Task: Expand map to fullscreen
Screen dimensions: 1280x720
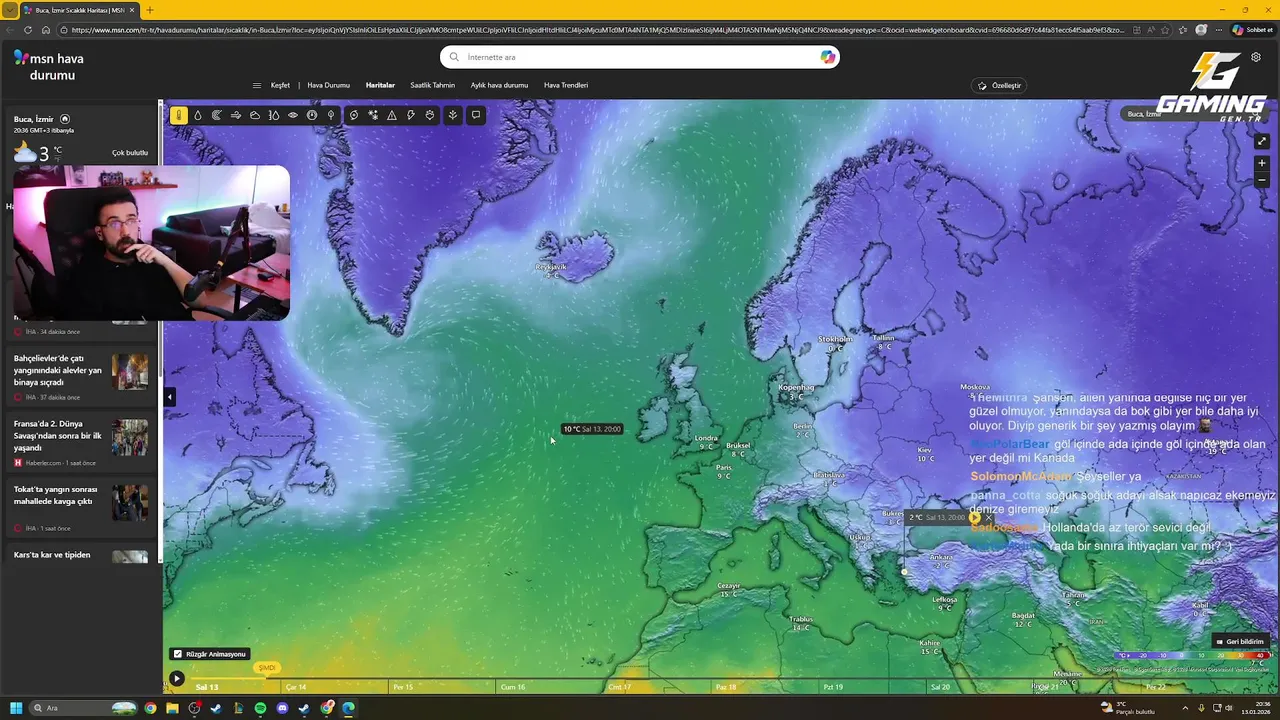Action: pyautogui.click(x=1262, y=141)
